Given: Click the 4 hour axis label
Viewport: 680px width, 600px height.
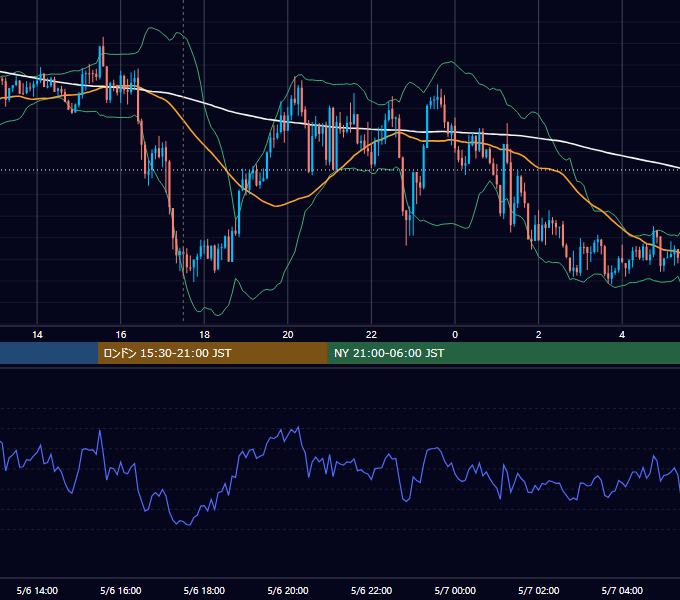Looking at the screenshot, I should [622, 335].
